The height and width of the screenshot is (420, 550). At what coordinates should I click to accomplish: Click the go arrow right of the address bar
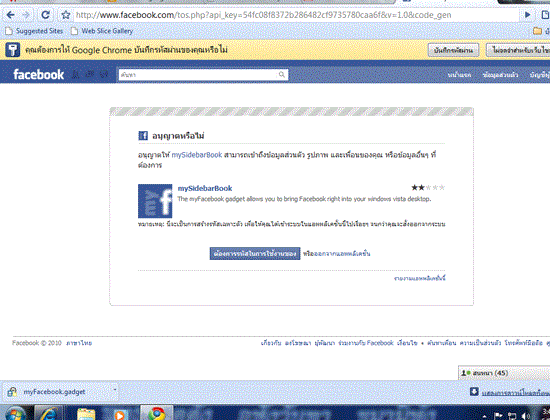[527, 15]
